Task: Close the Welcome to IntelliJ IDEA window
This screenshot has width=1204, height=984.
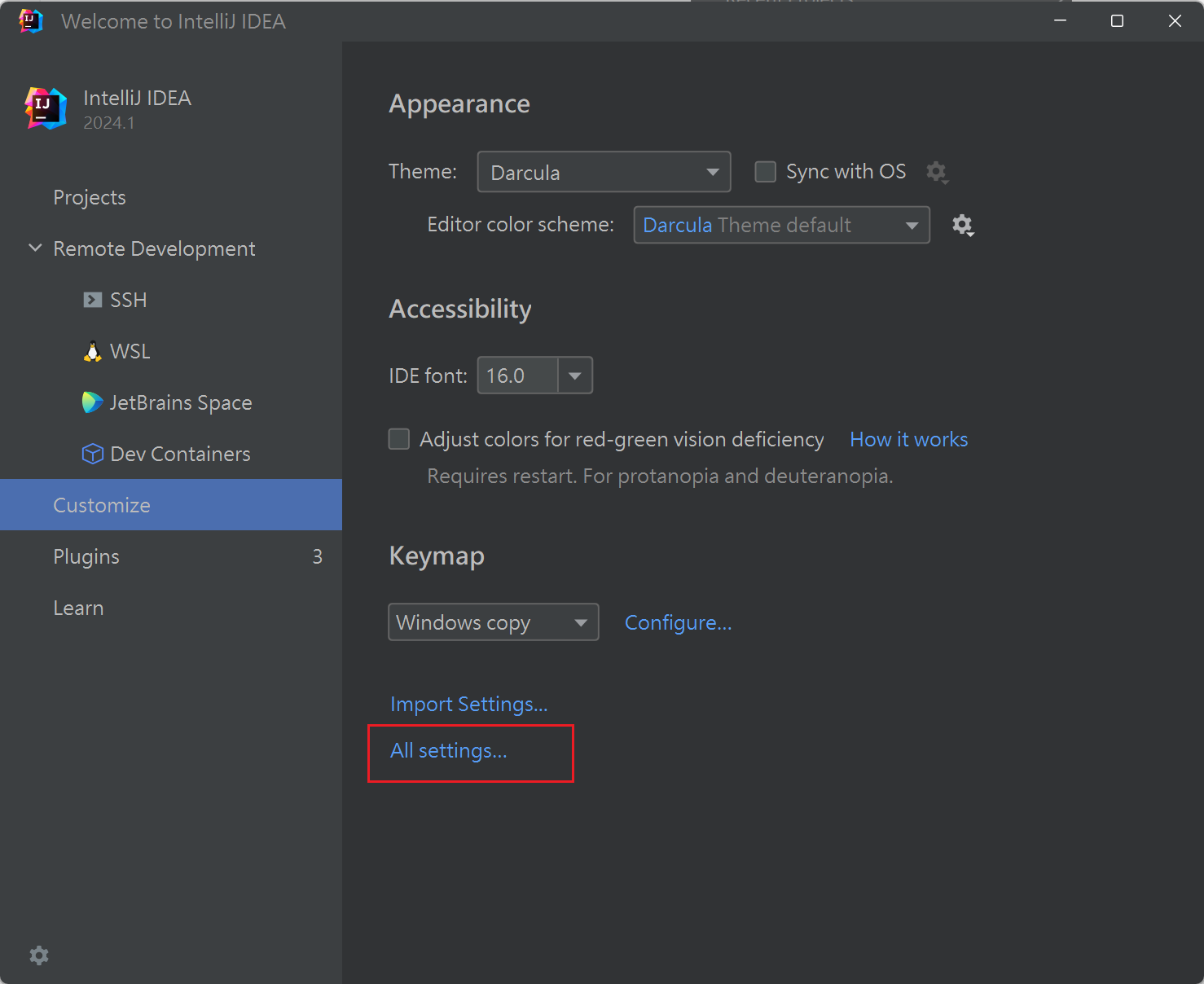Action: point(1175,21)
